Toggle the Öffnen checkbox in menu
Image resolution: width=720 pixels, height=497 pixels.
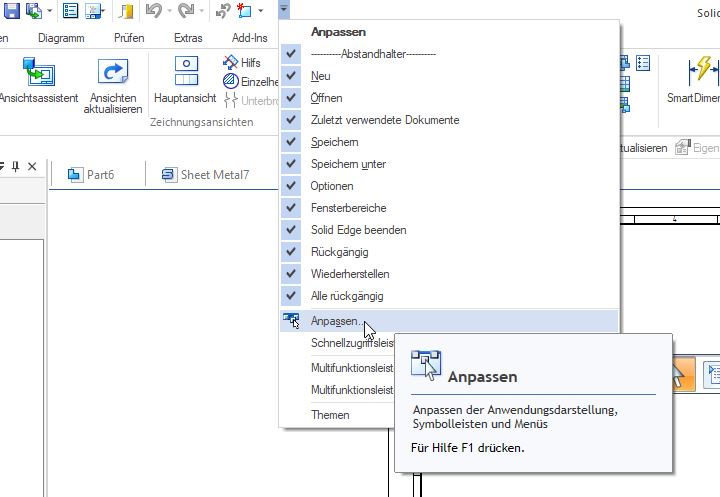(x=291, y=98)
